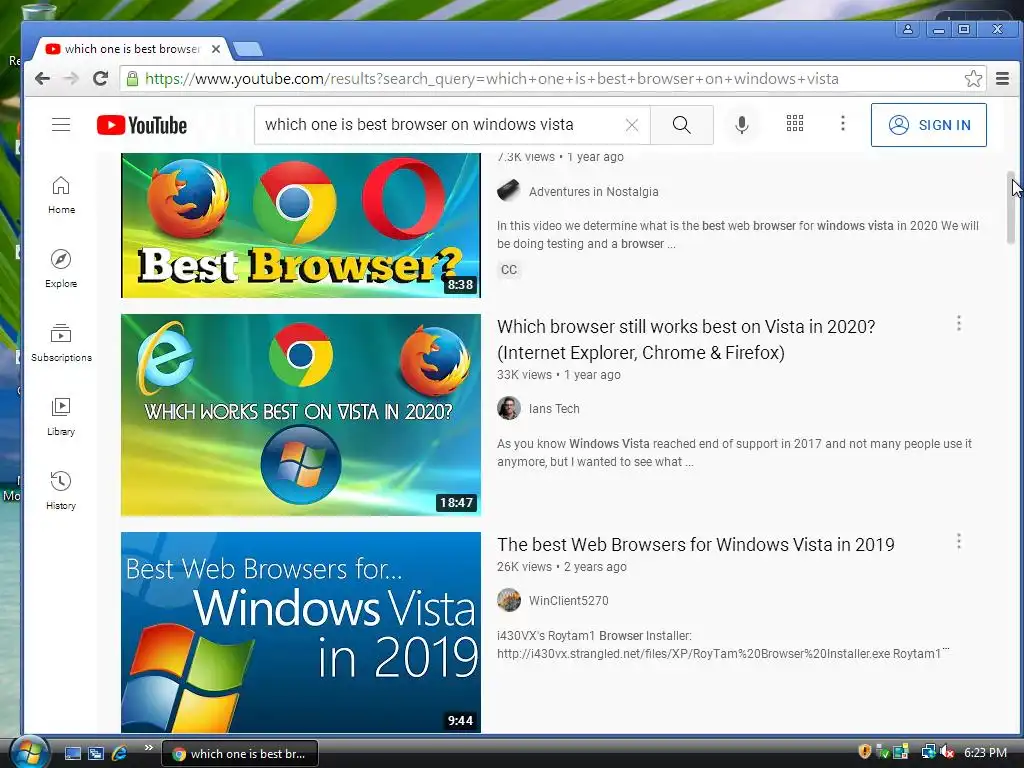Open the muted volume tray icon
Screen dimensions: 1024x768
coord(947,752)
